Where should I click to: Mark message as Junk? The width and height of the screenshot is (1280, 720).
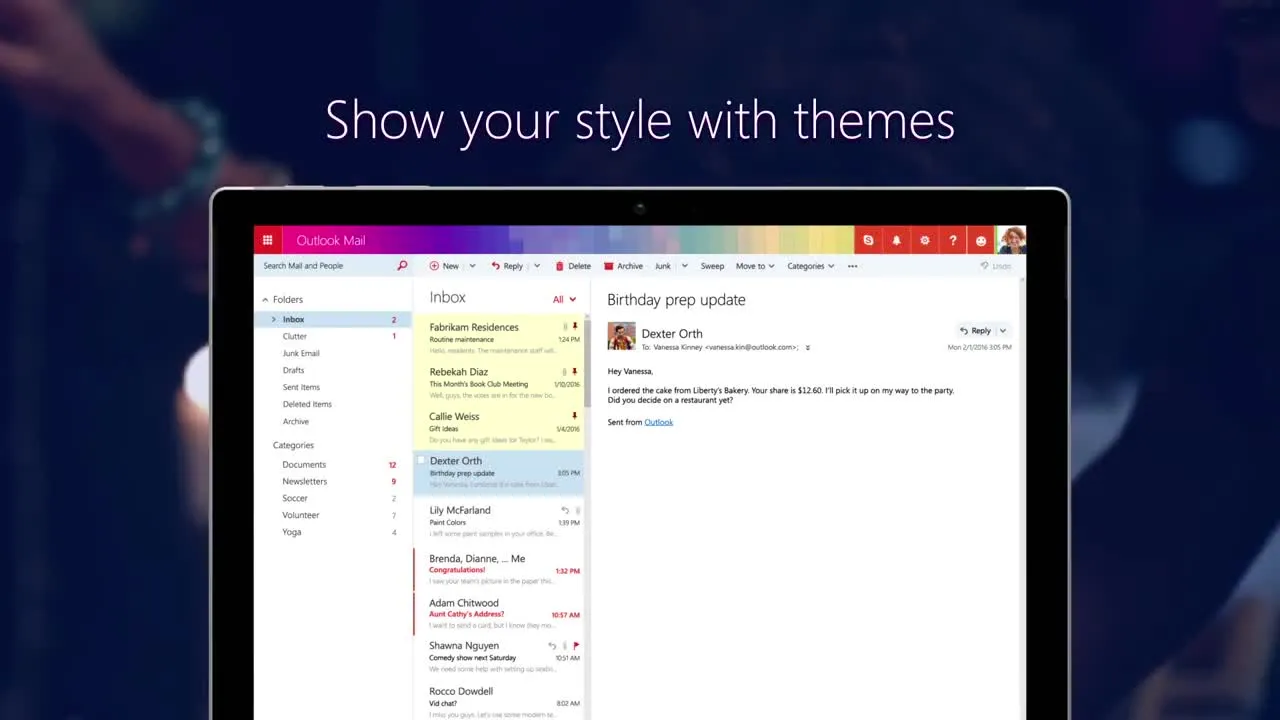tap(663, 266)
